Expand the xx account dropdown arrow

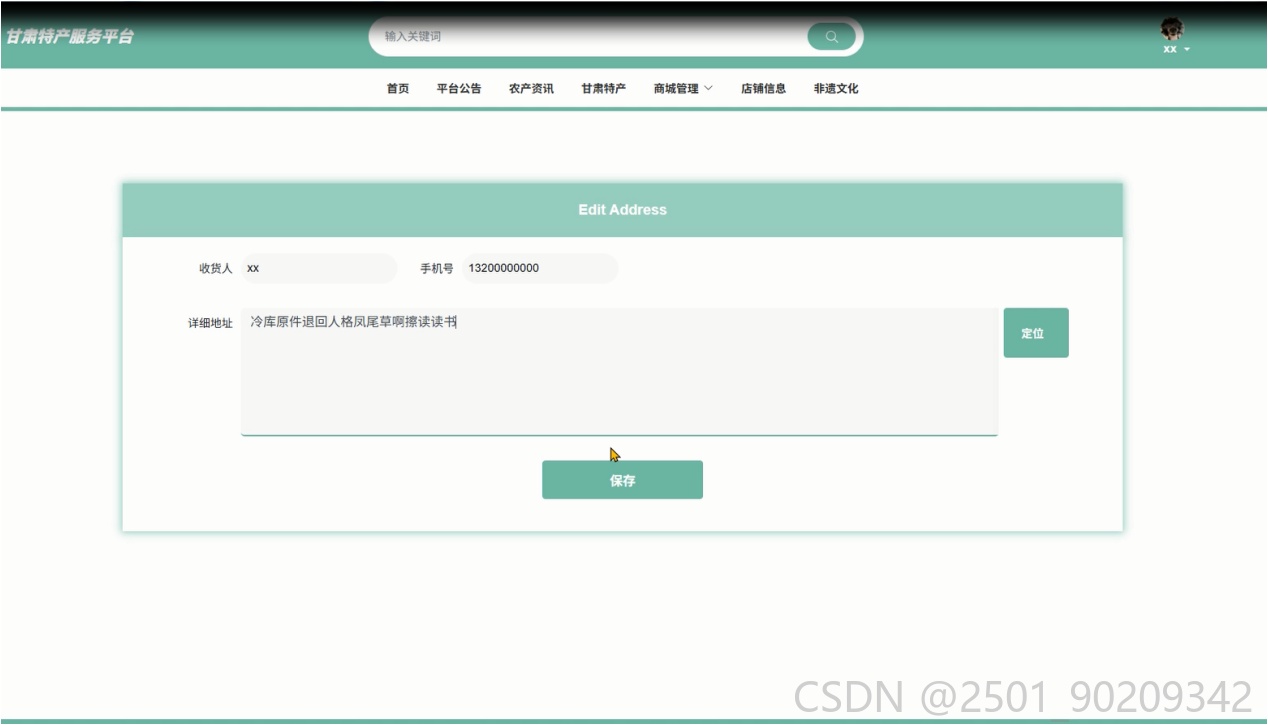coord(1187,50)
